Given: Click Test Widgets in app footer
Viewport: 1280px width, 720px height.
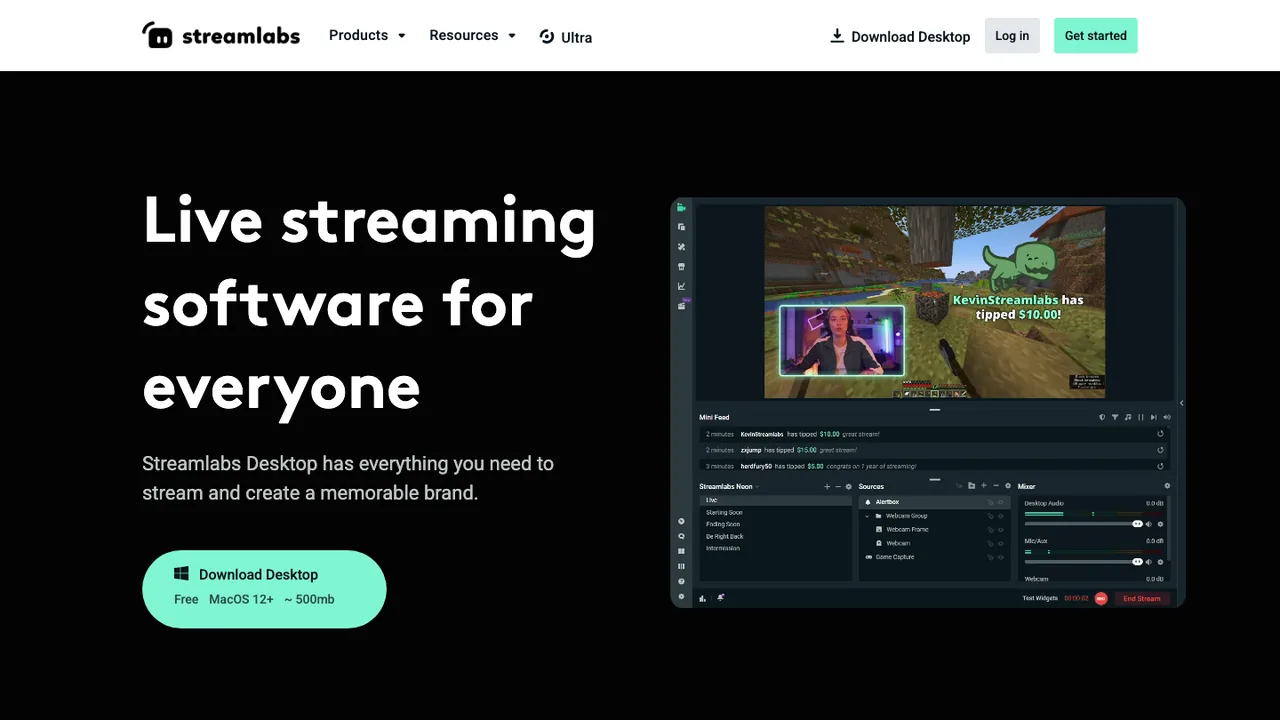Looking at the screenshot, I should pos(1040,598).
